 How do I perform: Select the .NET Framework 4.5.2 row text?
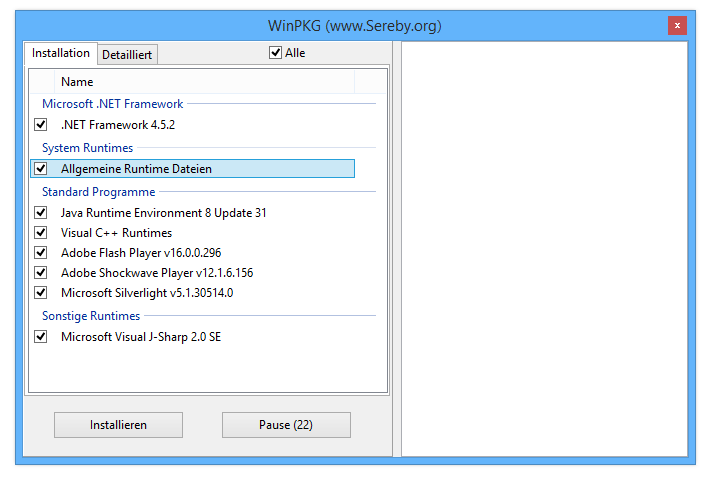pyautogui.click(x=118, y=125)
